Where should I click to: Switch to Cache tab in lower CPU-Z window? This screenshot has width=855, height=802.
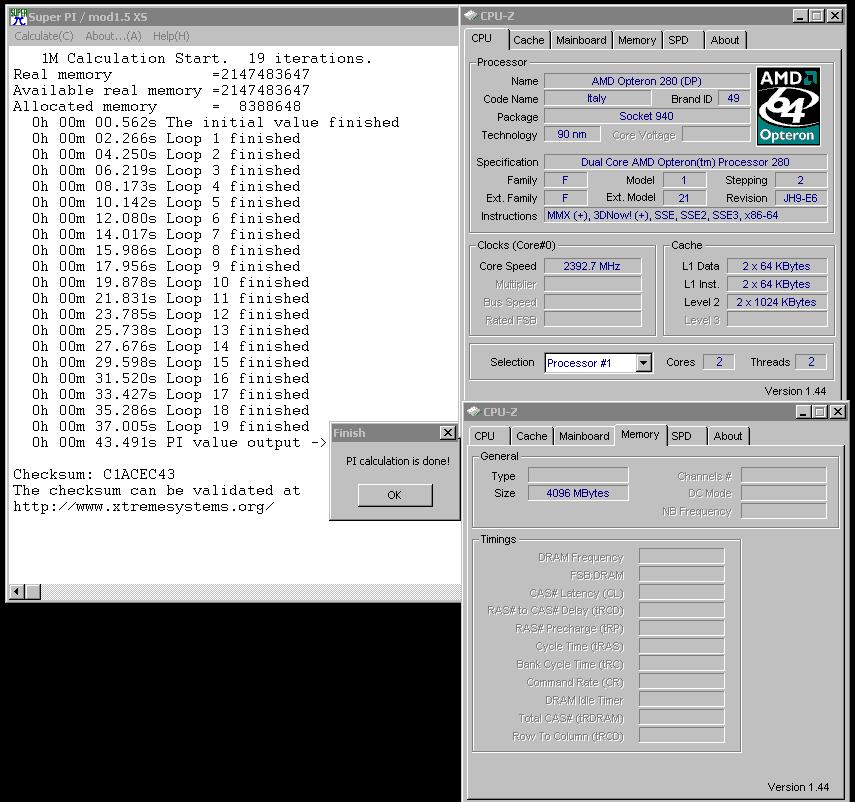532,436
